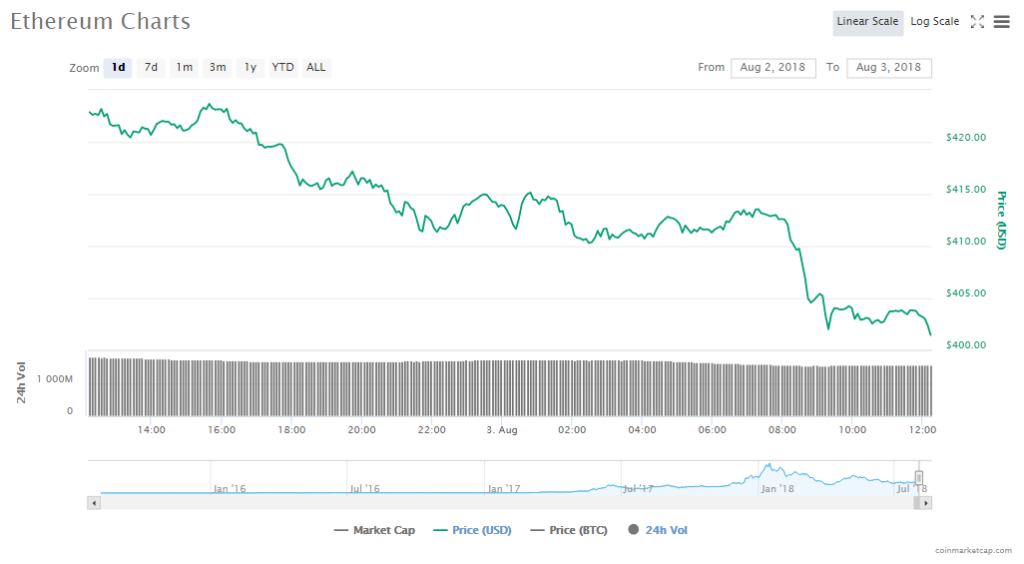This screenshot has width=1024, height=564.
Task: Click the right scrollbar arrow
Action: [x=925, y=503]
